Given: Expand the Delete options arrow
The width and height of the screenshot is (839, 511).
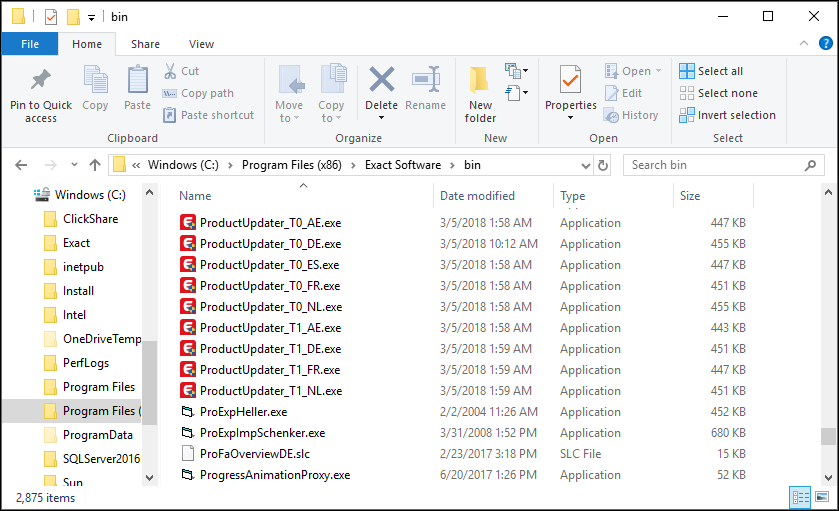Looking at the screenshot, I should click(382, 118).
